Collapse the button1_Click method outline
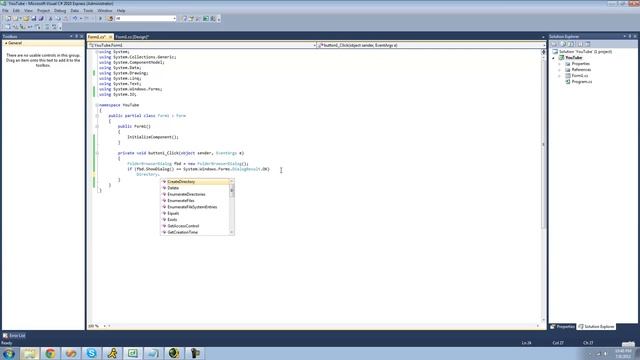The image size is (640, 360). point(97,153)
